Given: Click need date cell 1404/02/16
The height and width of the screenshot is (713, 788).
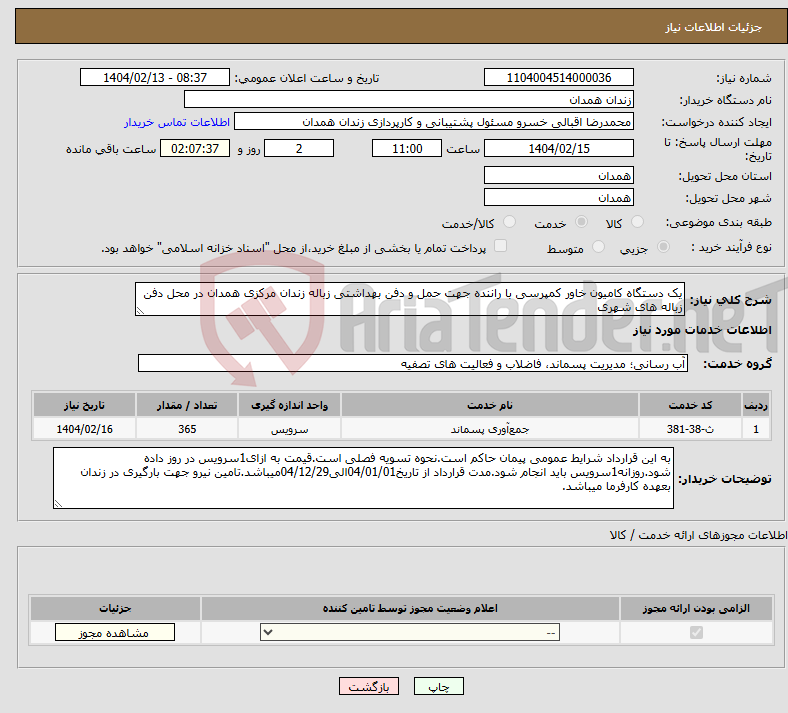Looking at the screenshot, I should point(84,429).
